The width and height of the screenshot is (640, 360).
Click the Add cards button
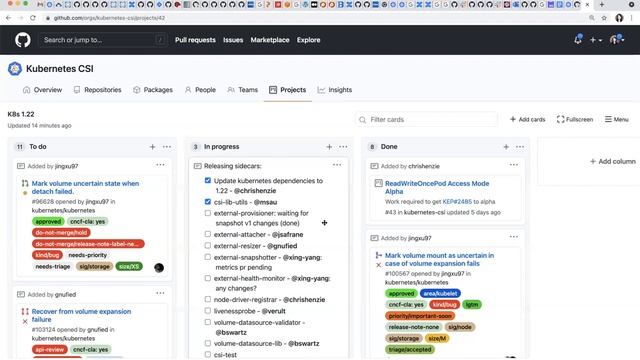pos(527,119)
